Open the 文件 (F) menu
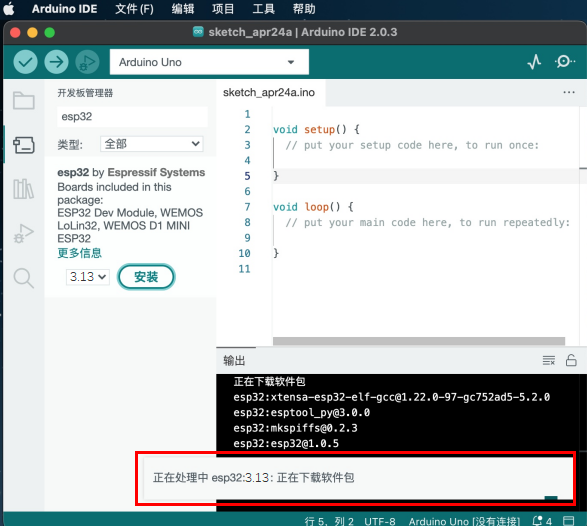Image resolution: width=587 pixels, height=526 pixels. pos(134,9)
